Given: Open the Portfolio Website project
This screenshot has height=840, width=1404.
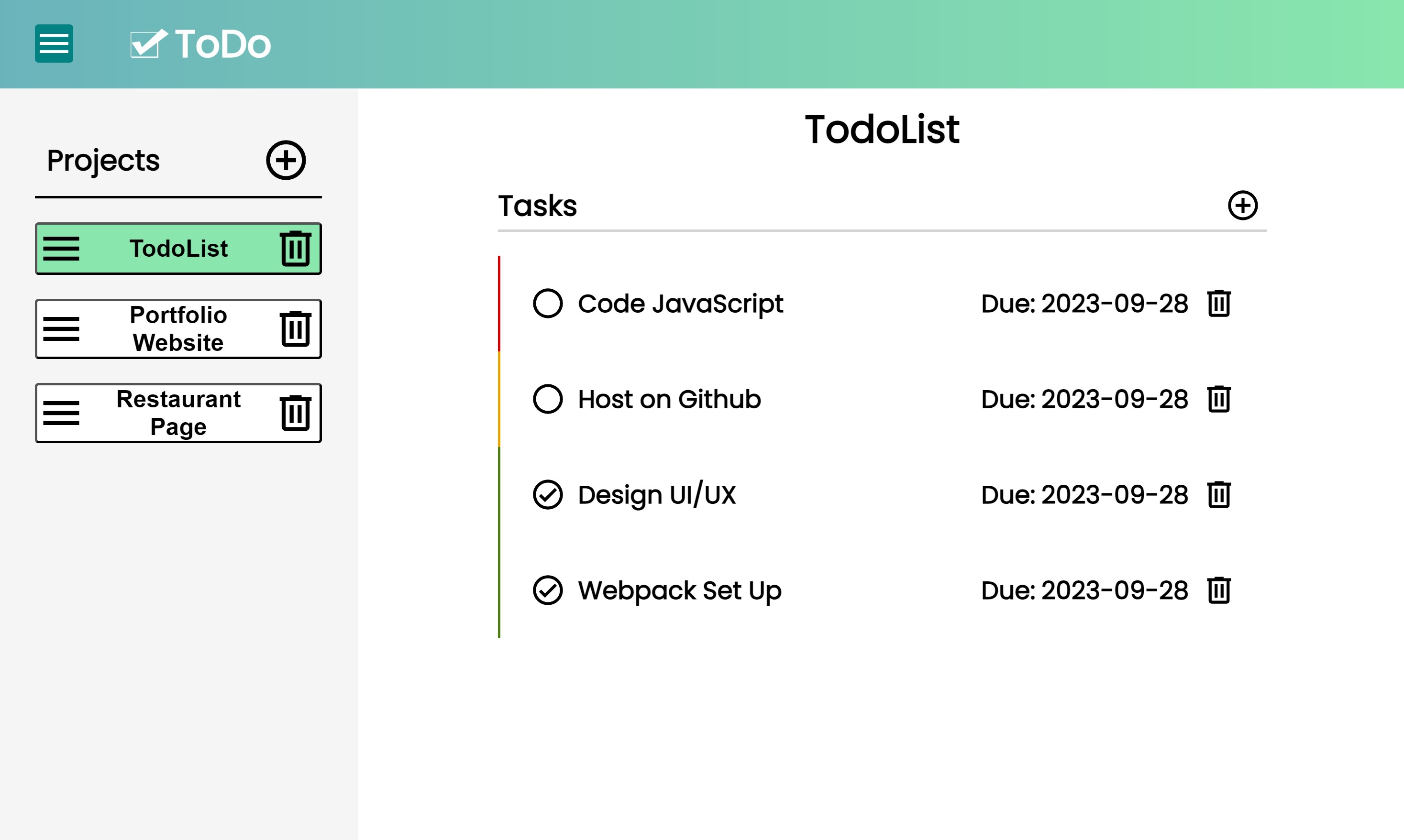Looking at the screenshot, I should coord(178,329).
